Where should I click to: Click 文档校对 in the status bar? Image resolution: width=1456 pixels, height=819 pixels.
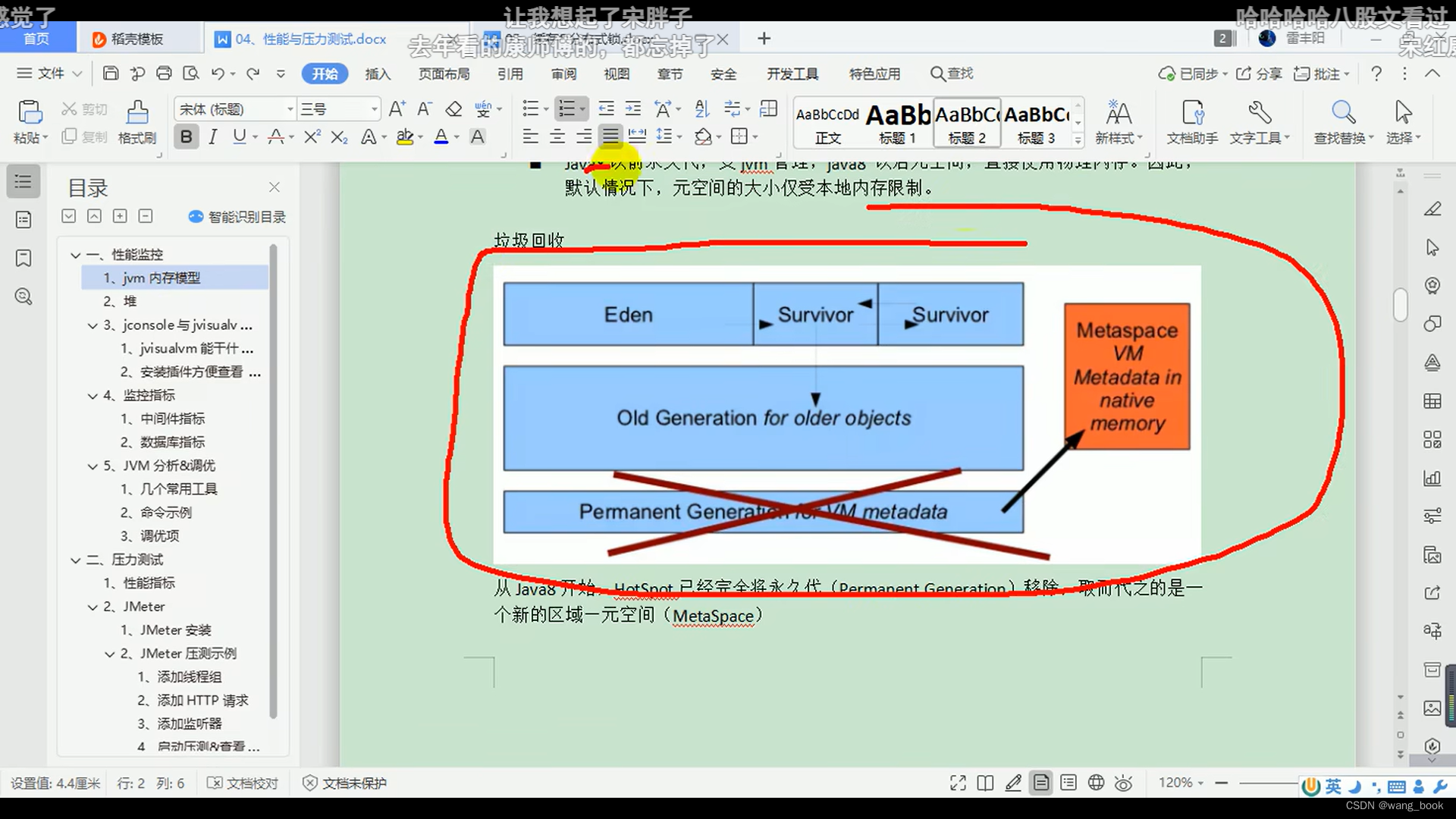(243, 783)
